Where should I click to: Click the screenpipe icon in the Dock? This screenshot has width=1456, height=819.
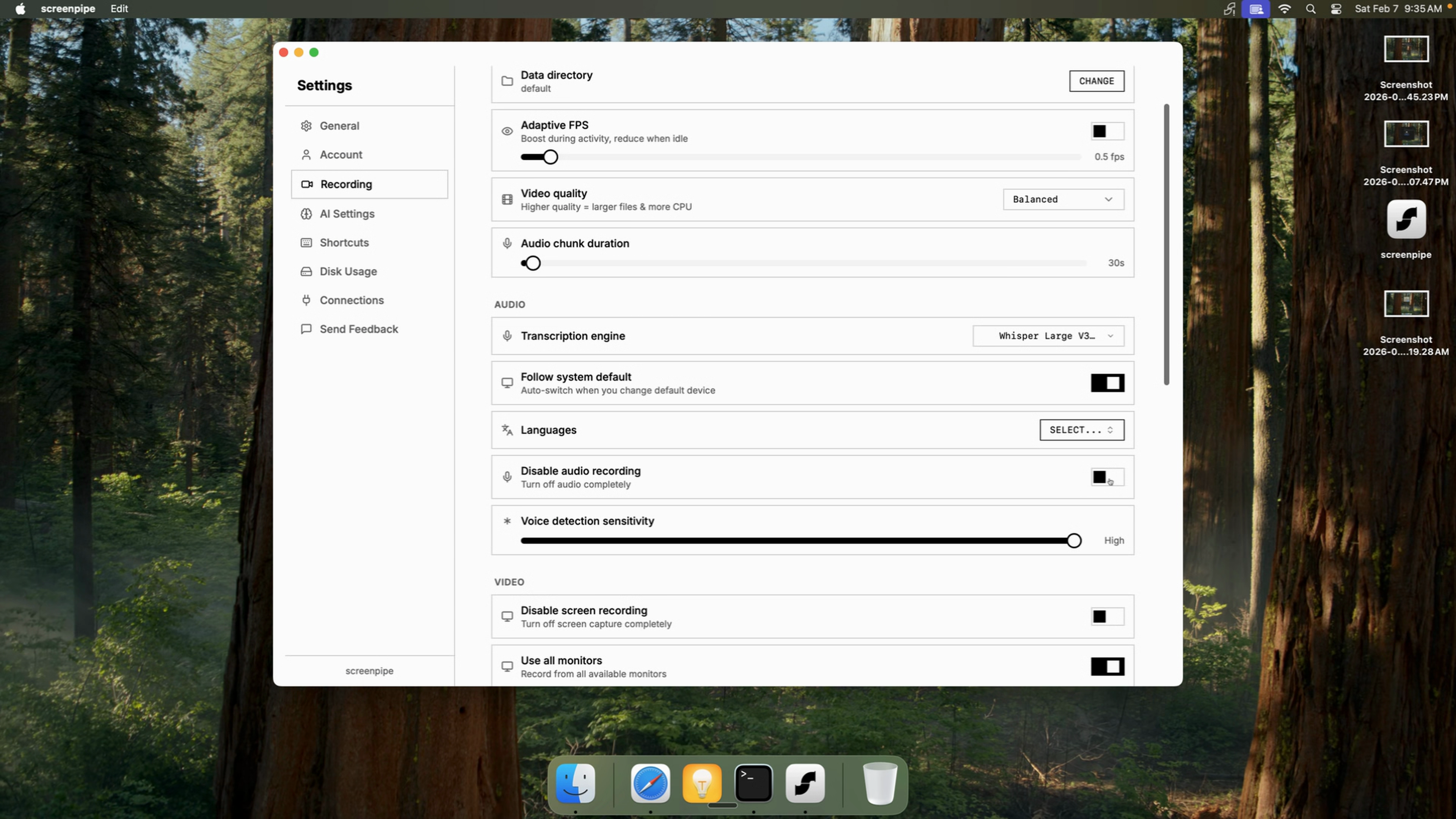[805, 783]
